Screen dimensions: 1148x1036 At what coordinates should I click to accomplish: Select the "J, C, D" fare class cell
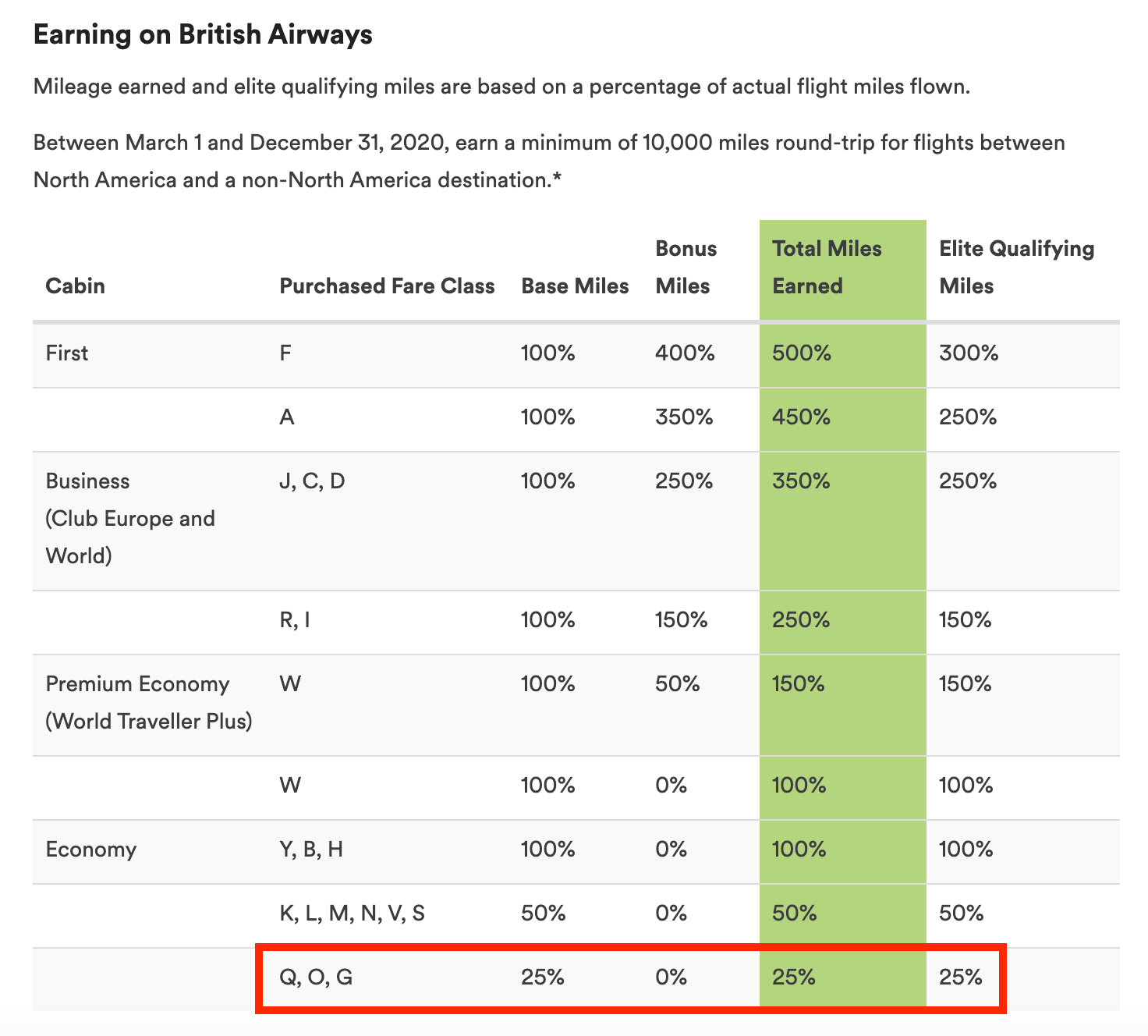pyautogui.click(x=312, y=481)
